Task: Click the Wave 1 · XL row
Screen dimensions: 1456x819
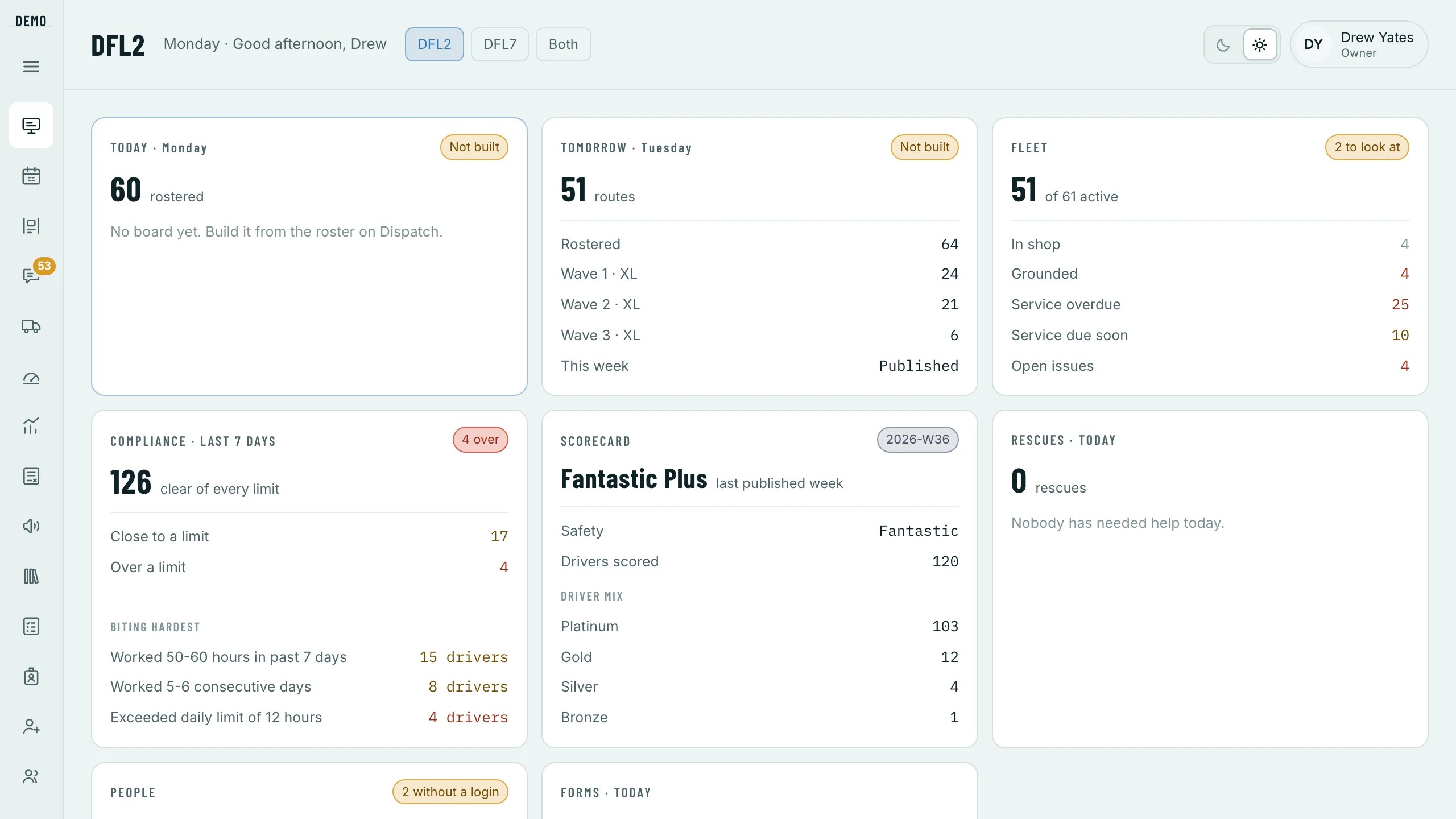Action: point(760,274)
